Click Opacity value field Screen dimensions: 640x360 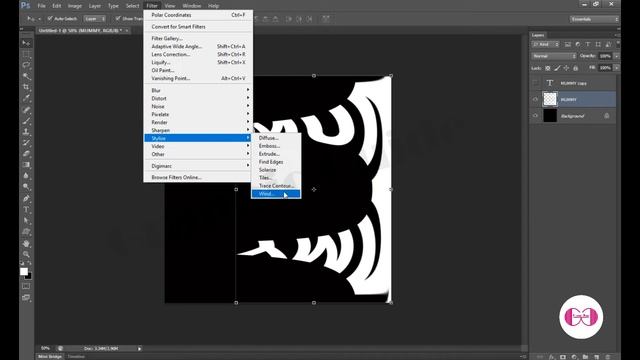(x=605, y=56)
